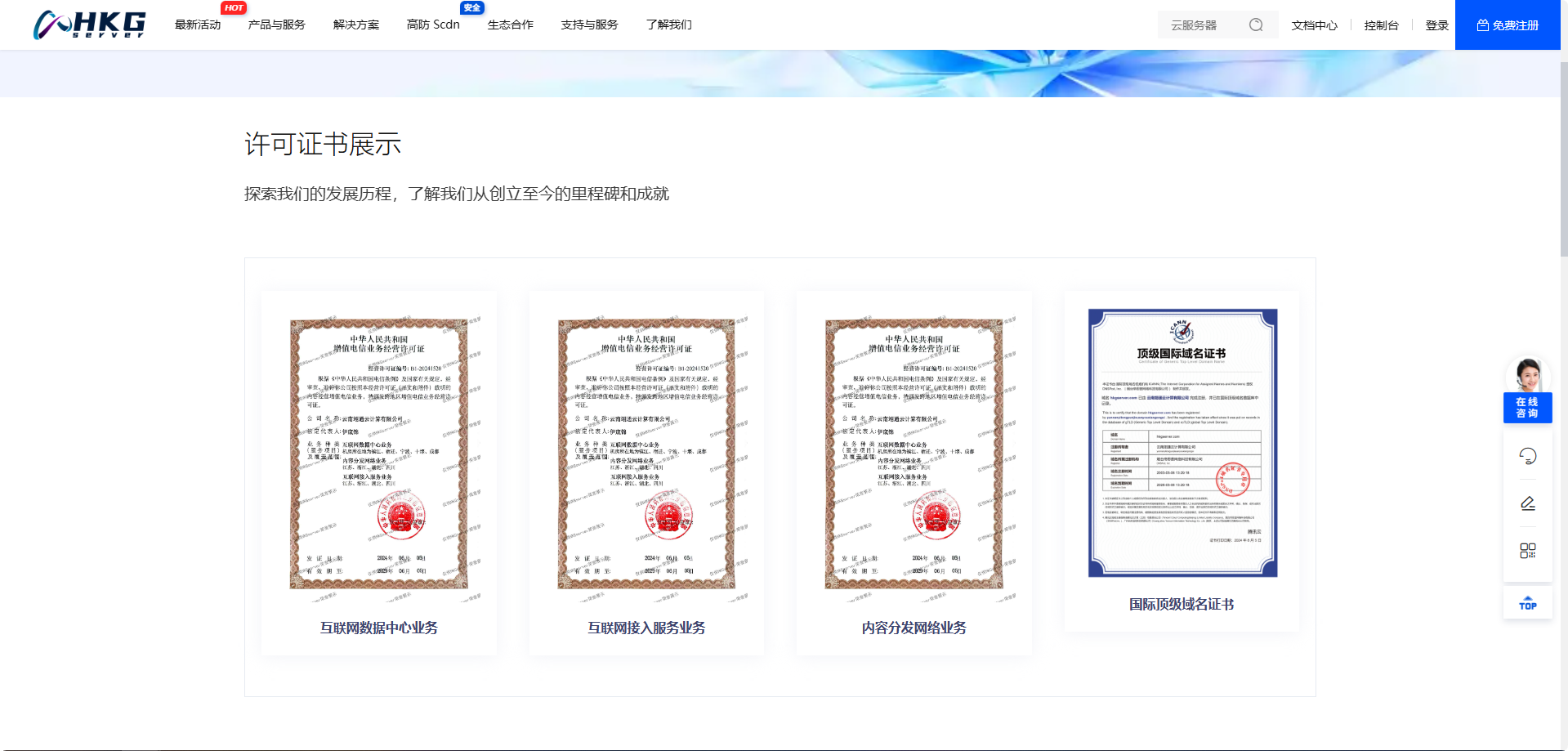
Task: Open the 产品与服务 menu
Action: (276, 25)
